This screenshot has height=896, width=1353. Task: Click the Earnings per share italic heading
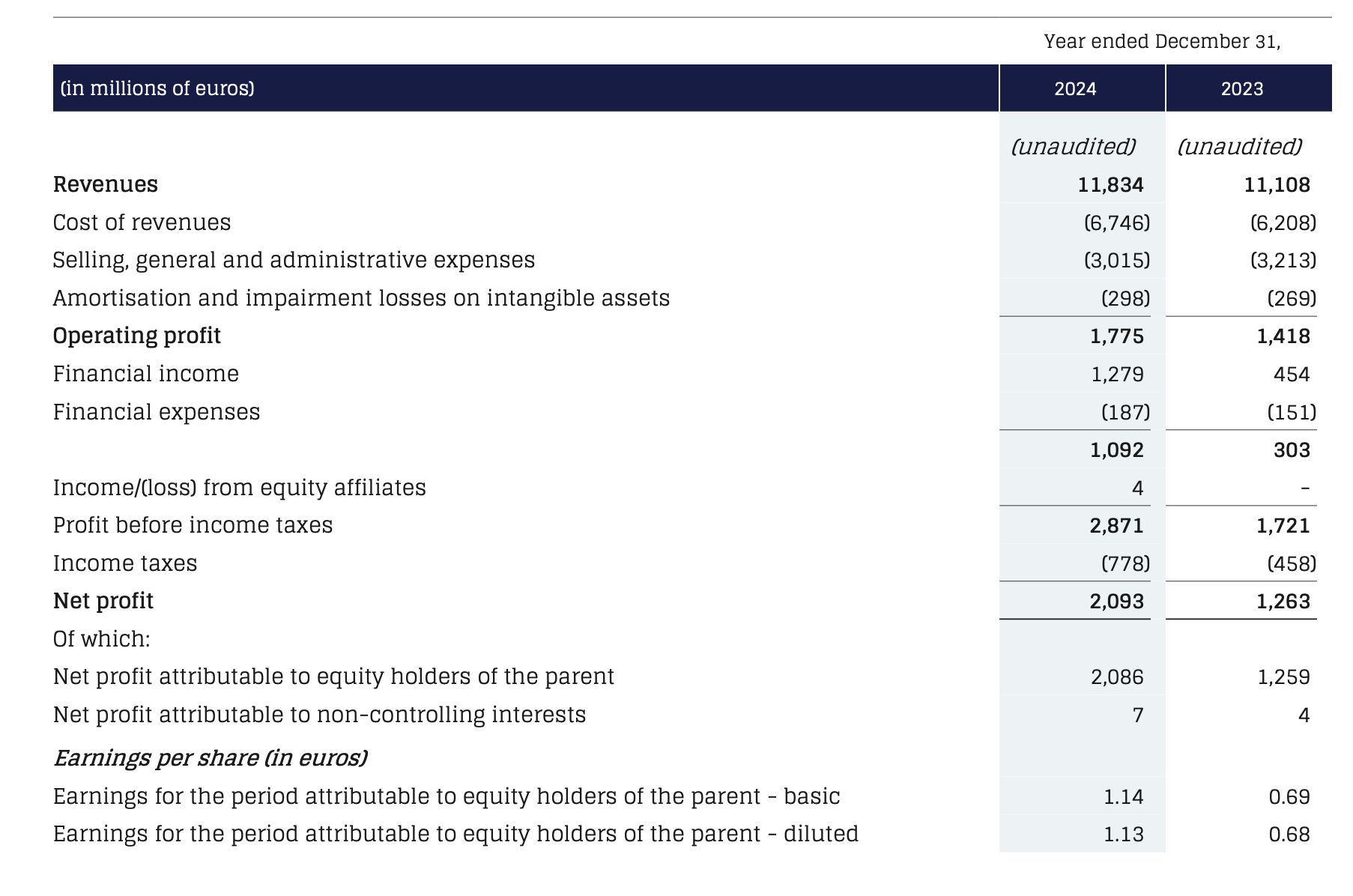tap(211, 758)
